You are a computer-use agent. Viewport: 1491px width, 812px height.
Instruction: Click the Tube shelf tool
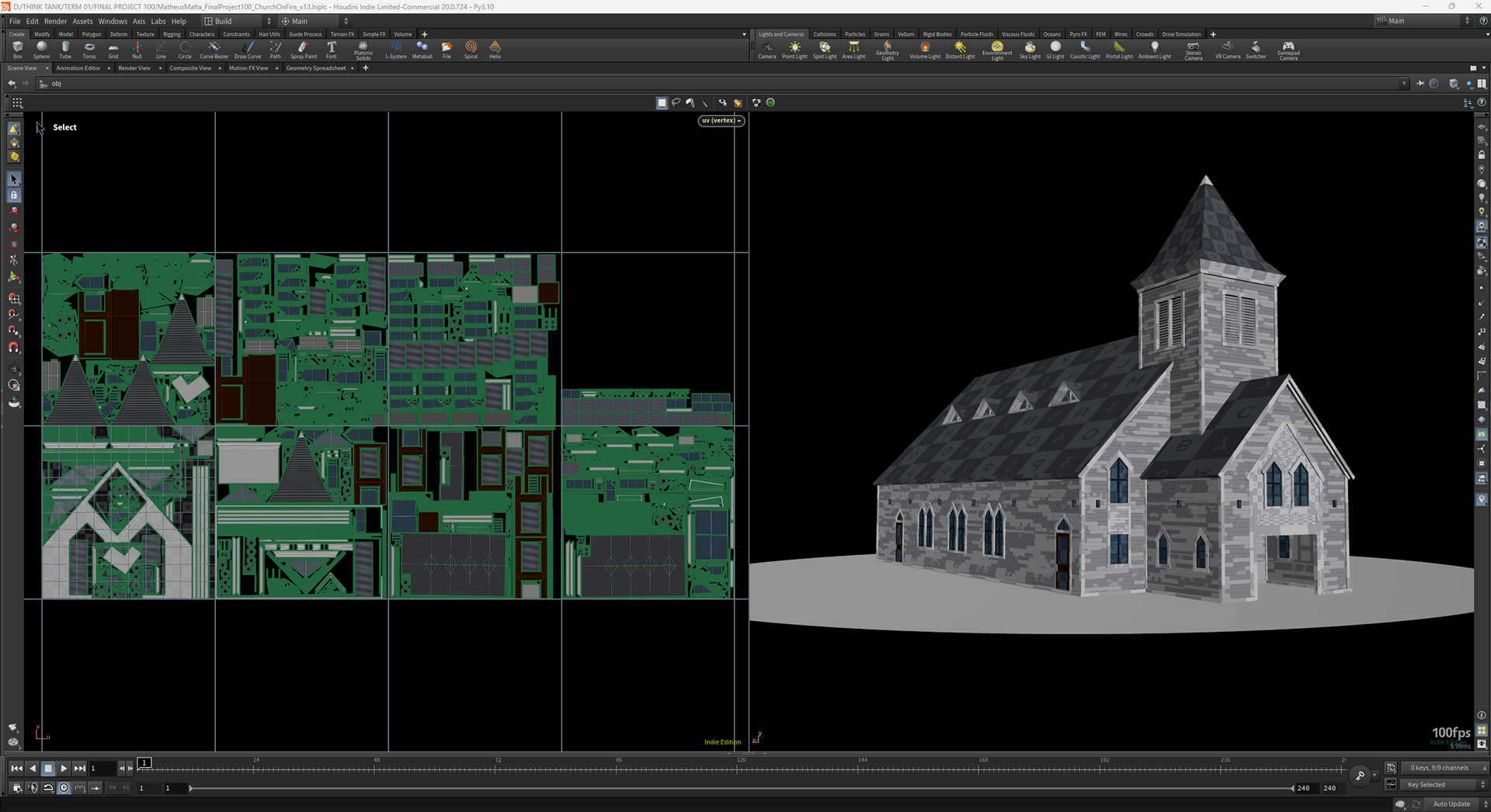65,50
